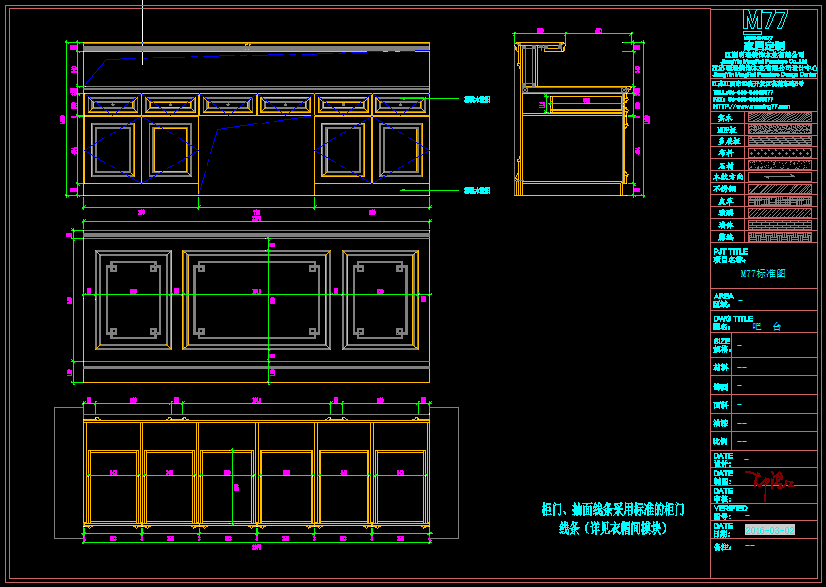
Task: Select the "玻璃" legend label
Action: coord(725,213)
